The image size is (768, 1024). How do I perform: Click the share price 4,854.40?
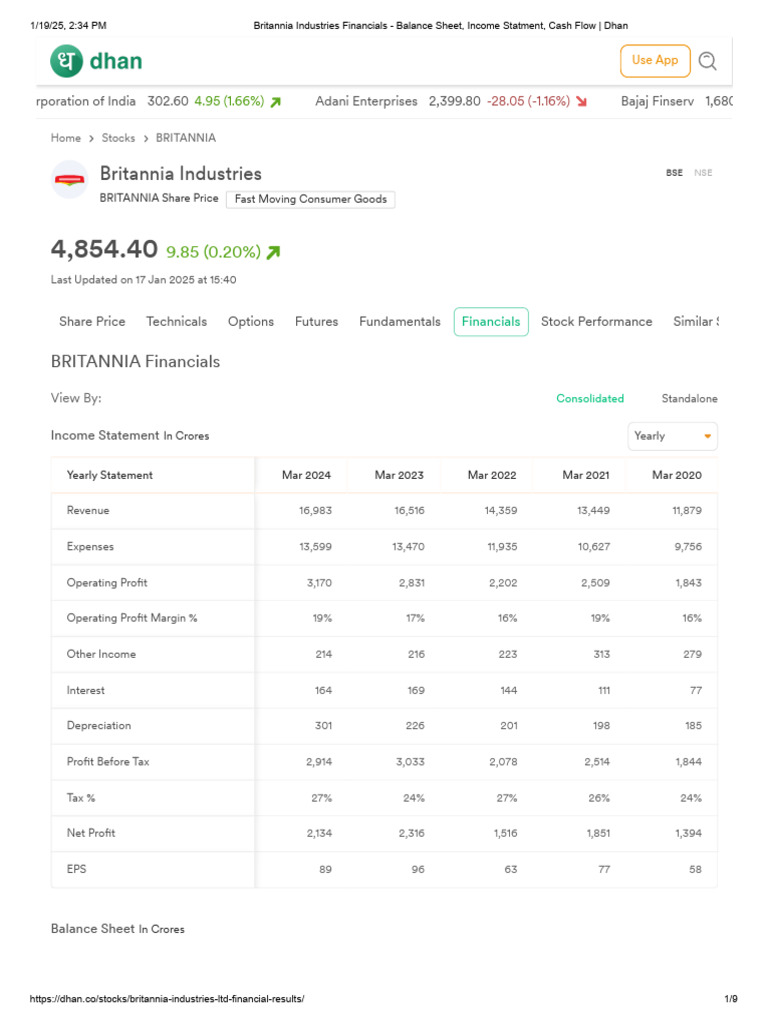[104, 249]
